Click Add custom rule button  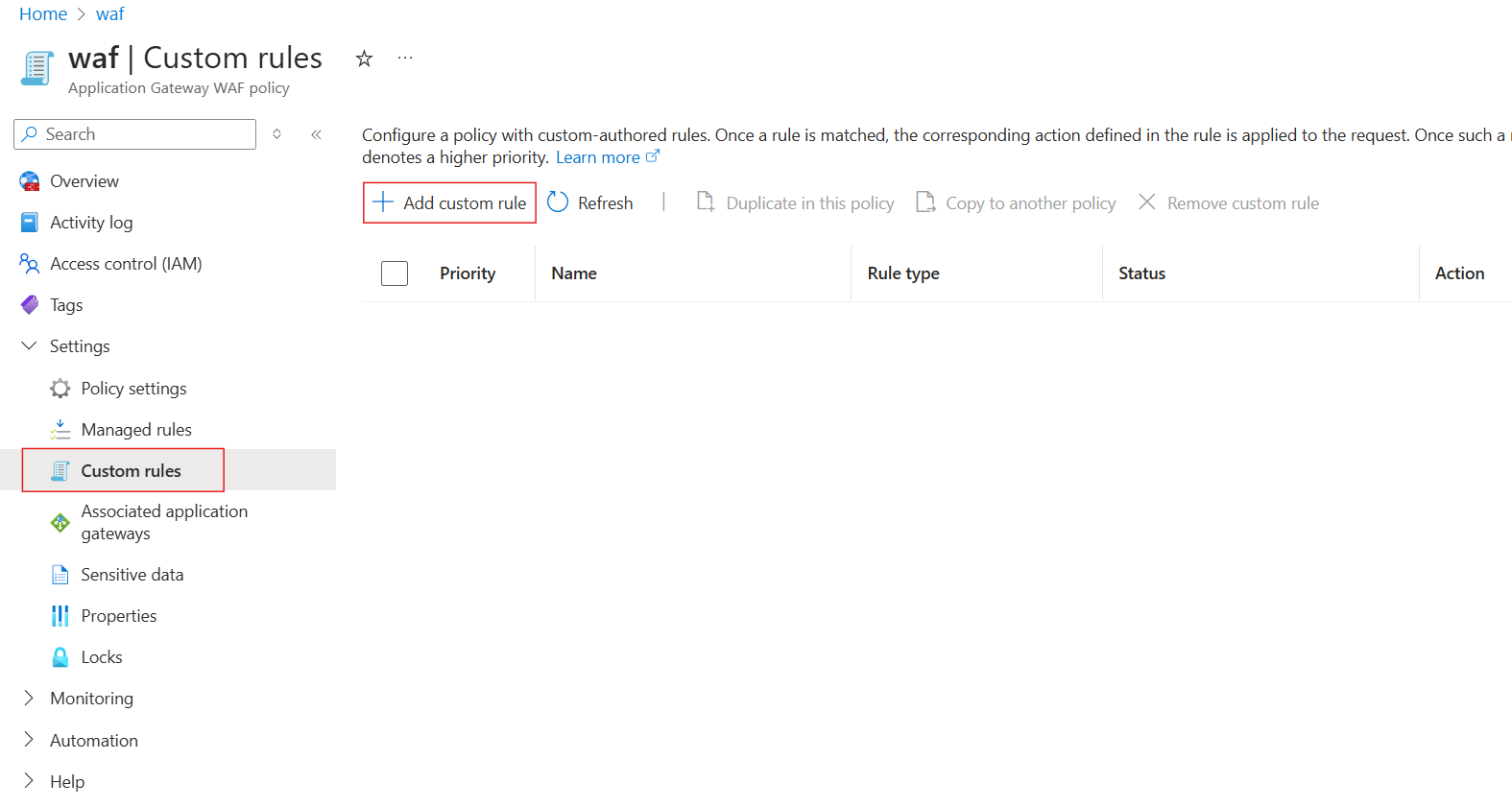click(449, 202)
